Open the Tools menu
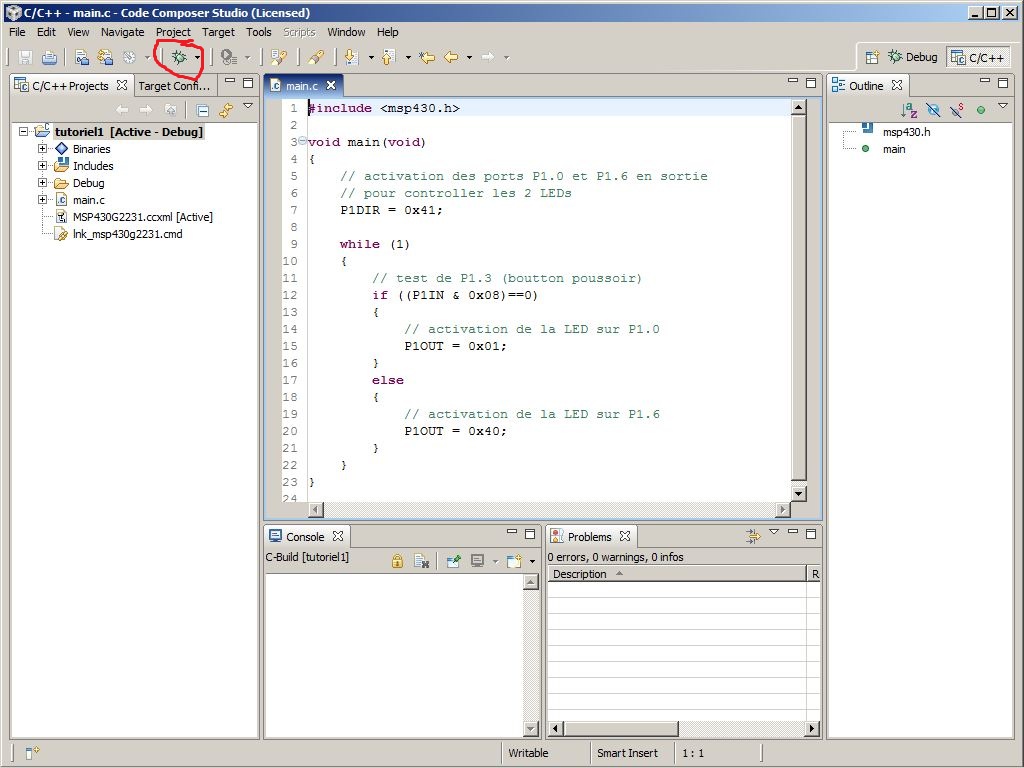Screen dimensions: 1024x768 click(x=259, y=32)
